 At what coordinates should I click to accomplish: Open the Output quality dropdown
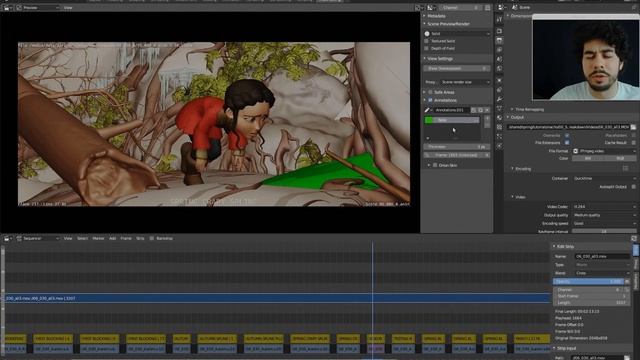[x=604, y=215]
